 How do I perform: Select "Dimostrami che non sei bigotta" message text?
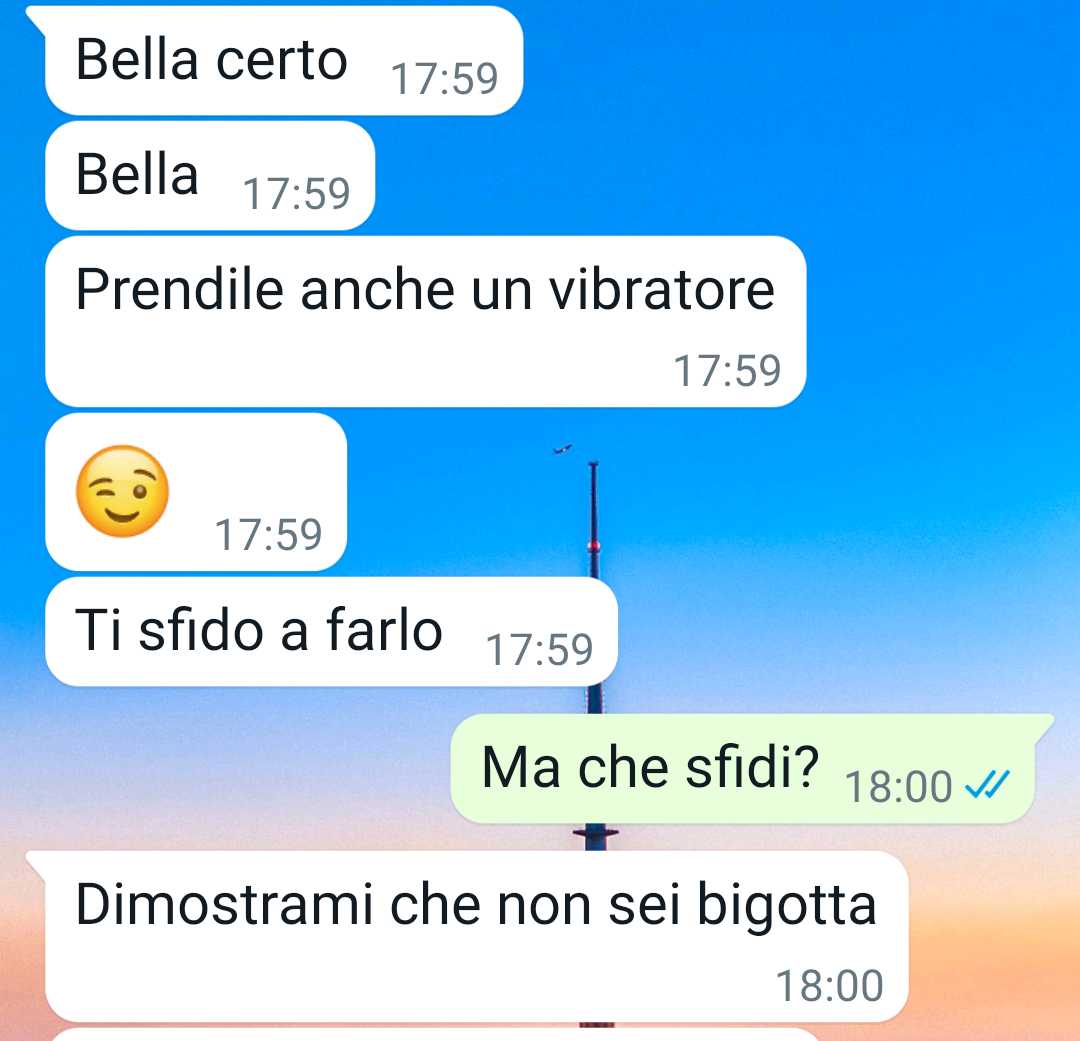click(476, 904)
